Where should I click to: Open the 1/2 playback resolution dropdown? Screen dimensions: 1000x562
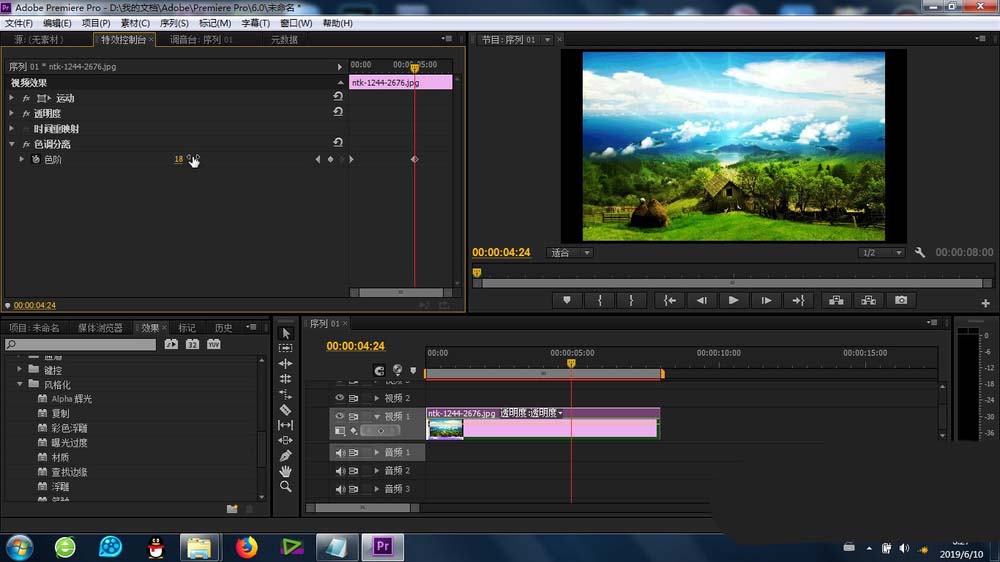point(881,253)
